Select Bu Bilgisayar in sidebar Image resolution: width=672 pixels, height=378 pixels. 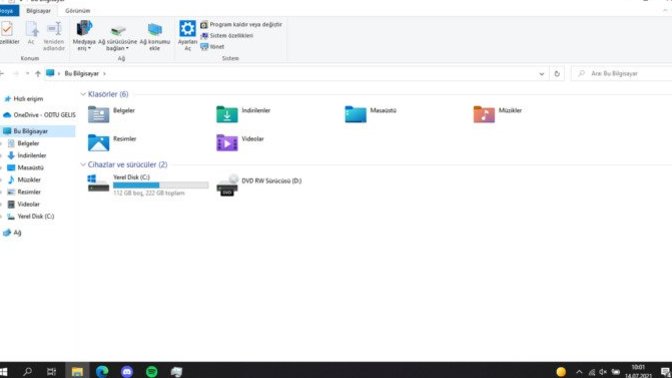(x=38, y=131)
